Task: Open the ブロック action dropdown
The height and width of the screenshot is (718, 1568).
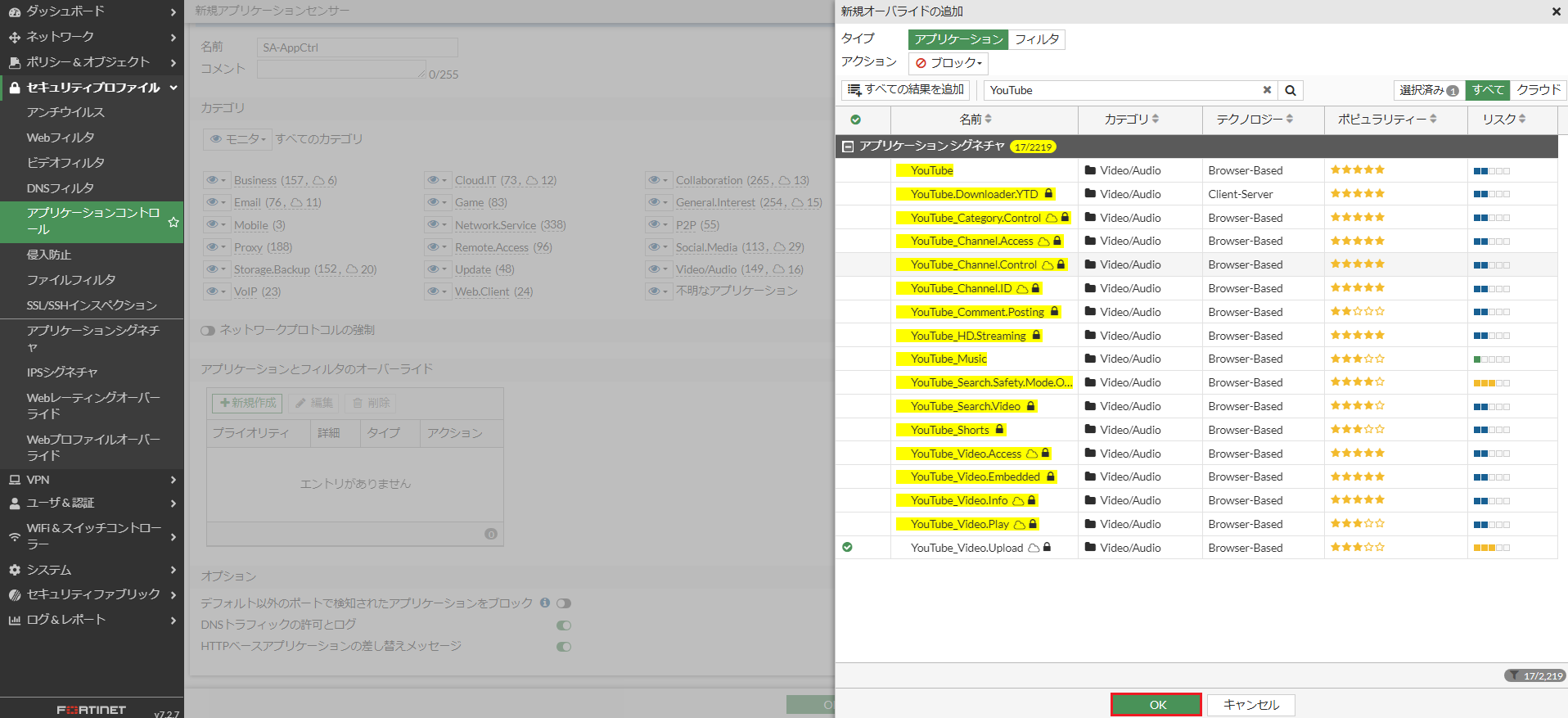Action: pos(948,63)
